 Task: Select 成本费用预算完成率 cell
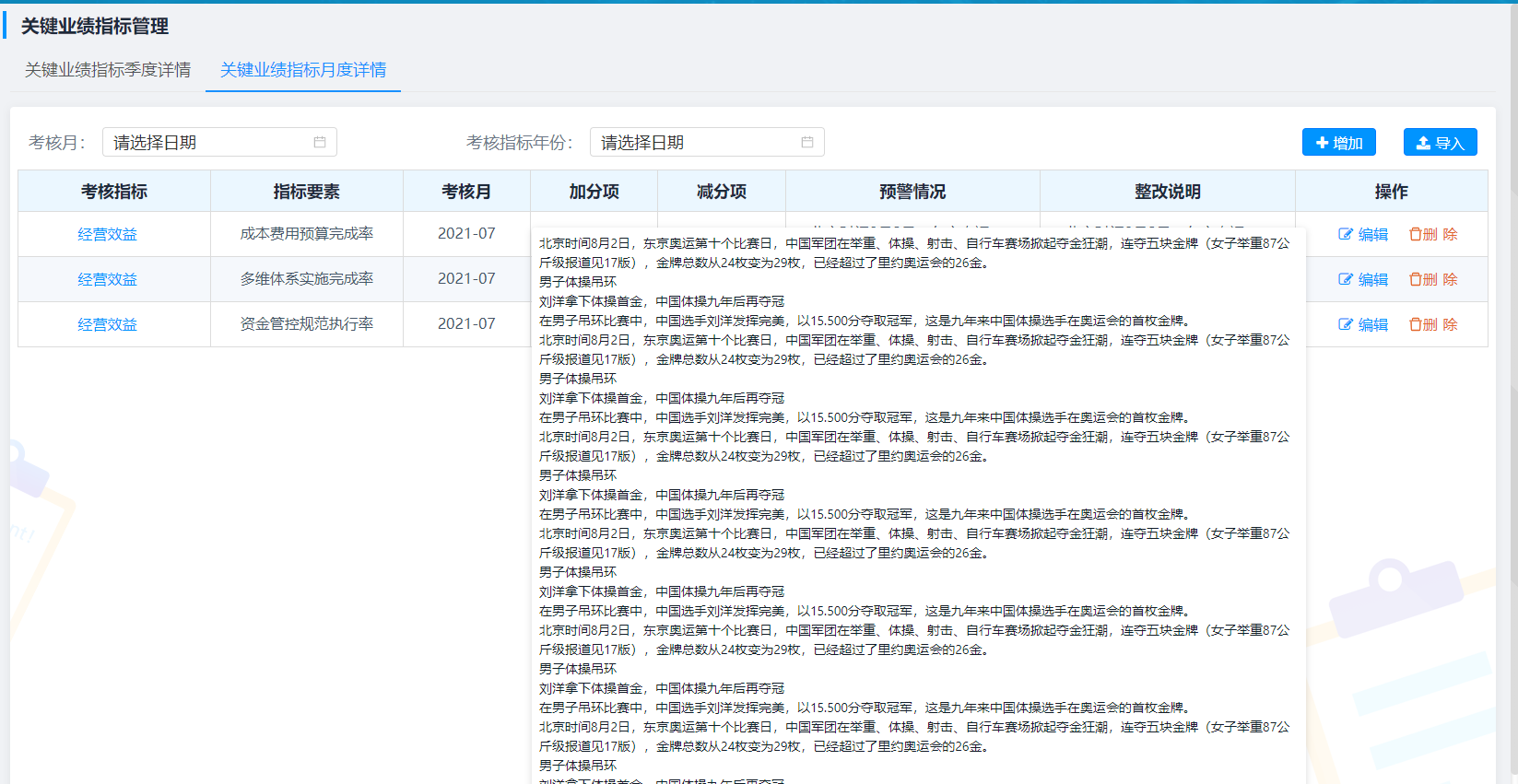click(307, 234)
